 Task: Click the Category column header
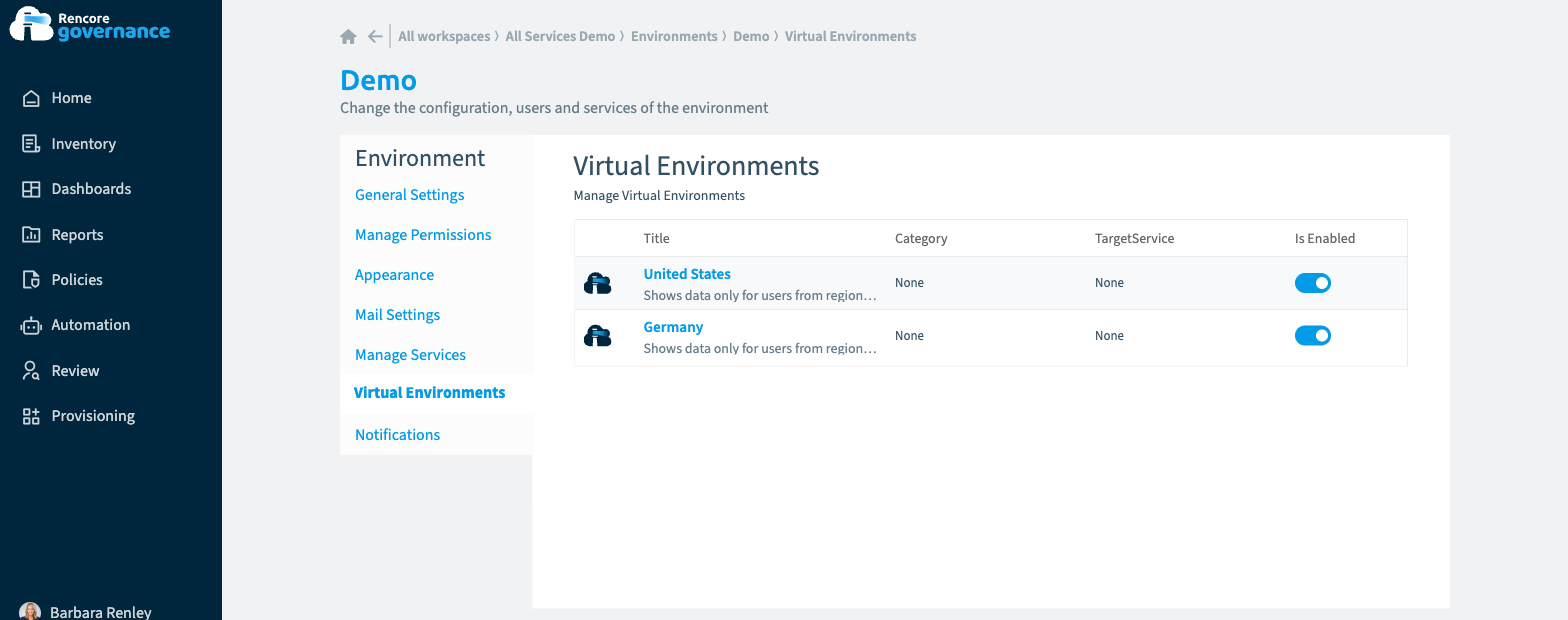coord(921,239)
